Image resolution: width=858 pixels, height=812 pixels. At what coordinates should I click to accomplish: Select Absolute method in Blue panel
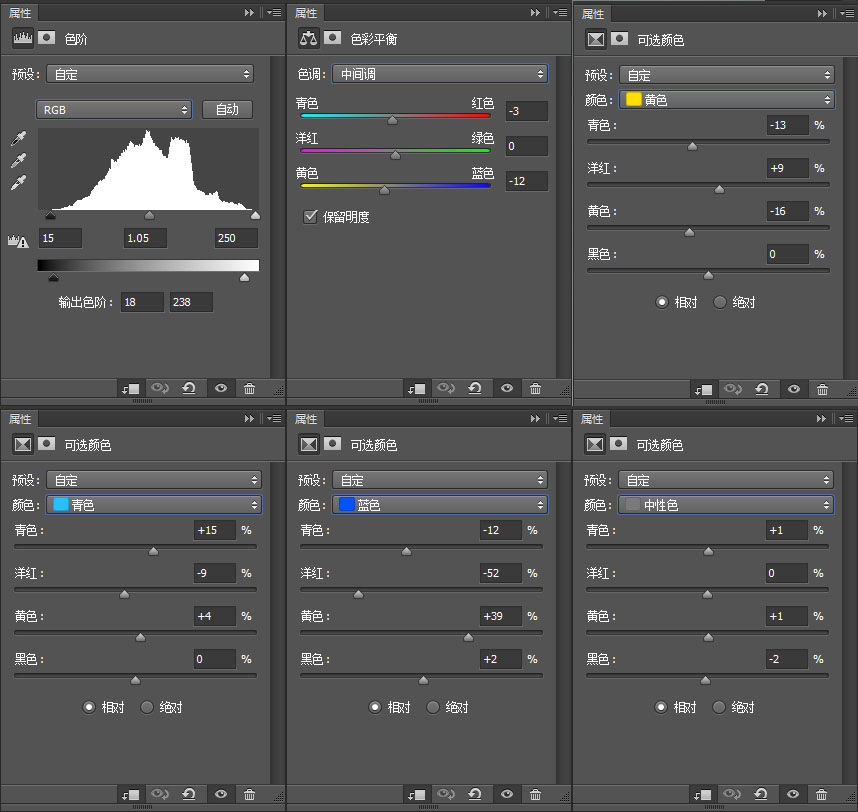coord(433,707)
